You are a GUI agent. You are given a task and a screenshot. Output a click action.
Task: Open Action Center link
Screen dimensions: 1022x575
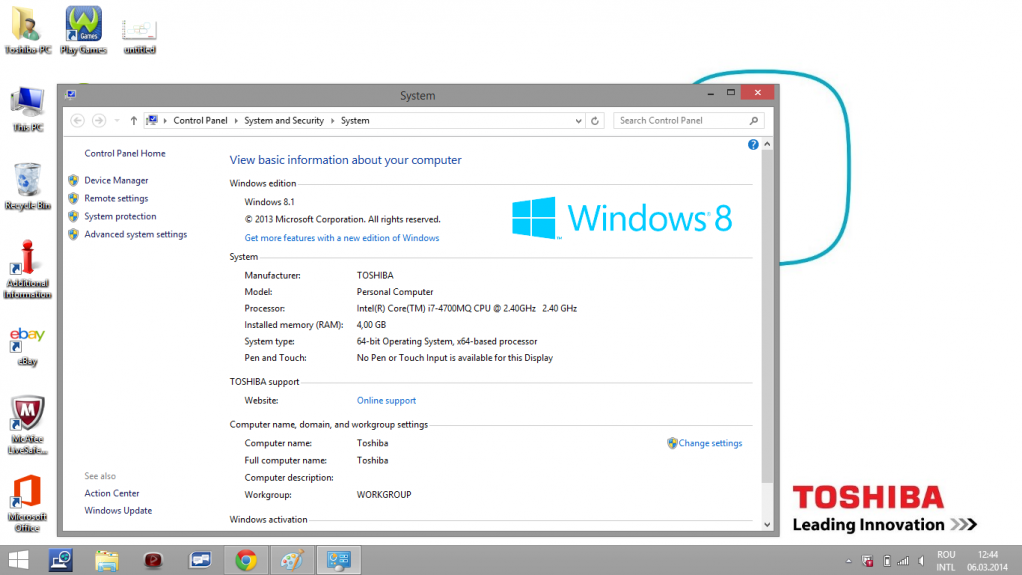(111, 494)
